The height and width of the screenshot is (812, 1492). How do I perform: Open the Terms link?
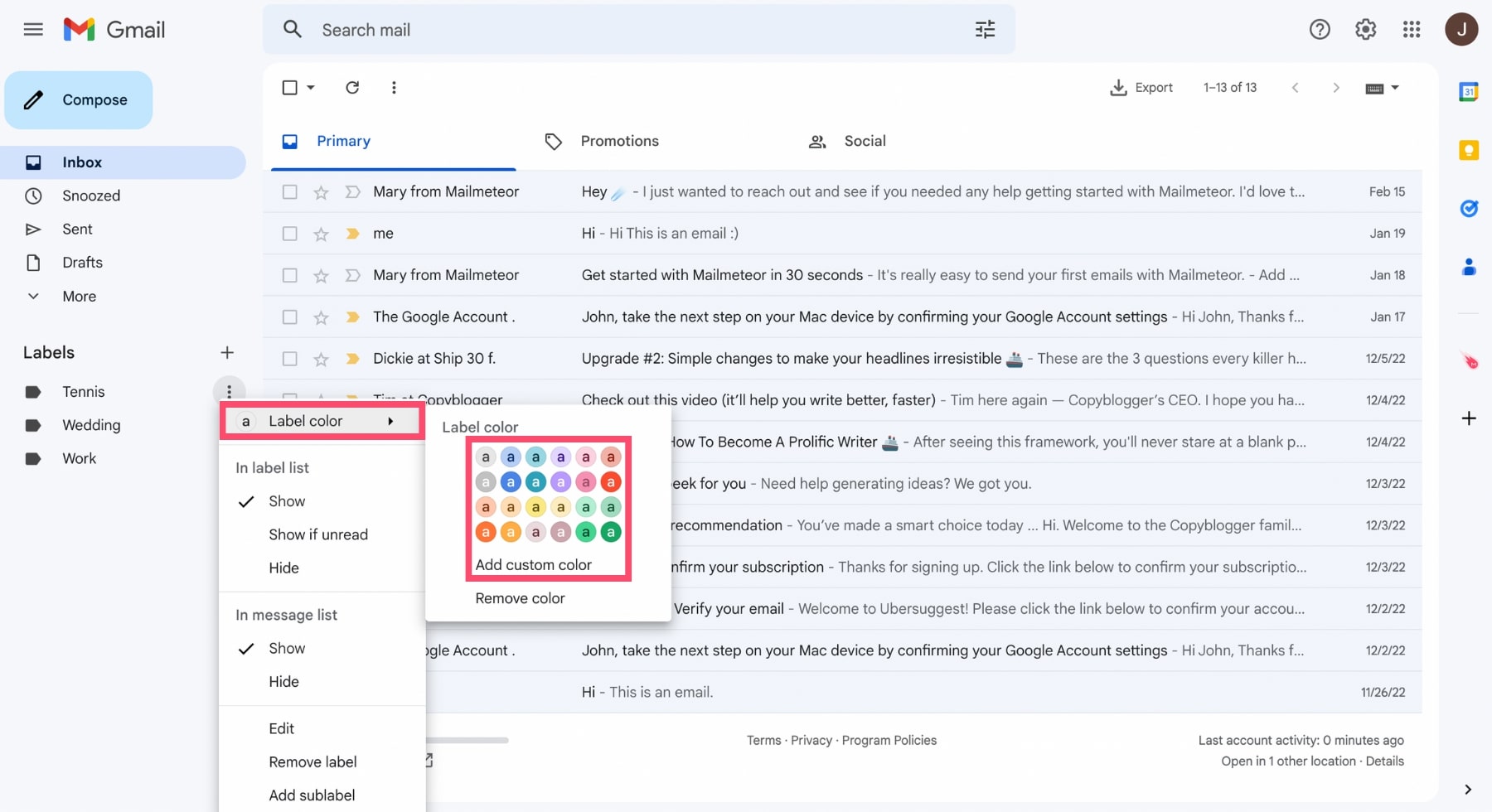763,741
